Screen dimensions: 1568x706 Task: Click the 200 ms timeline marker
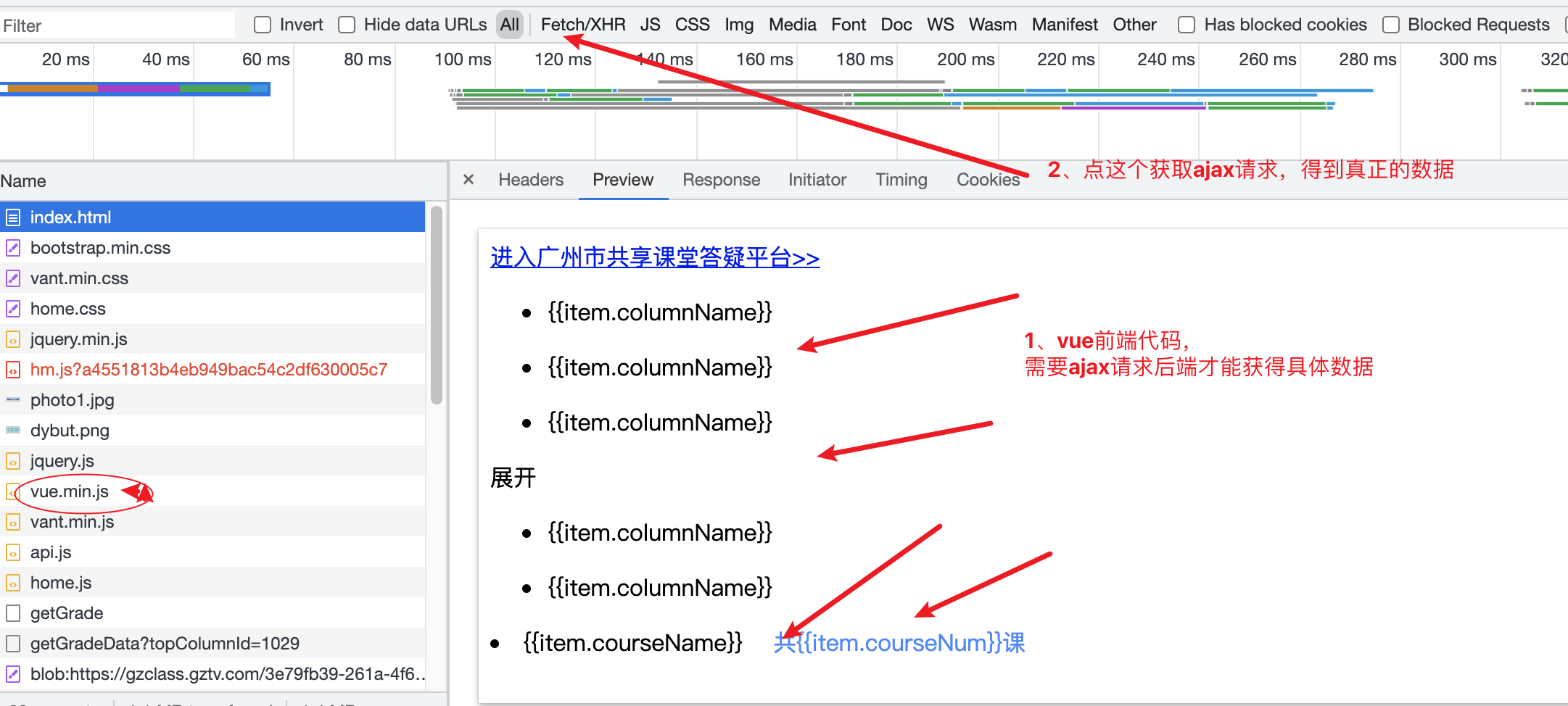(965, 59)
